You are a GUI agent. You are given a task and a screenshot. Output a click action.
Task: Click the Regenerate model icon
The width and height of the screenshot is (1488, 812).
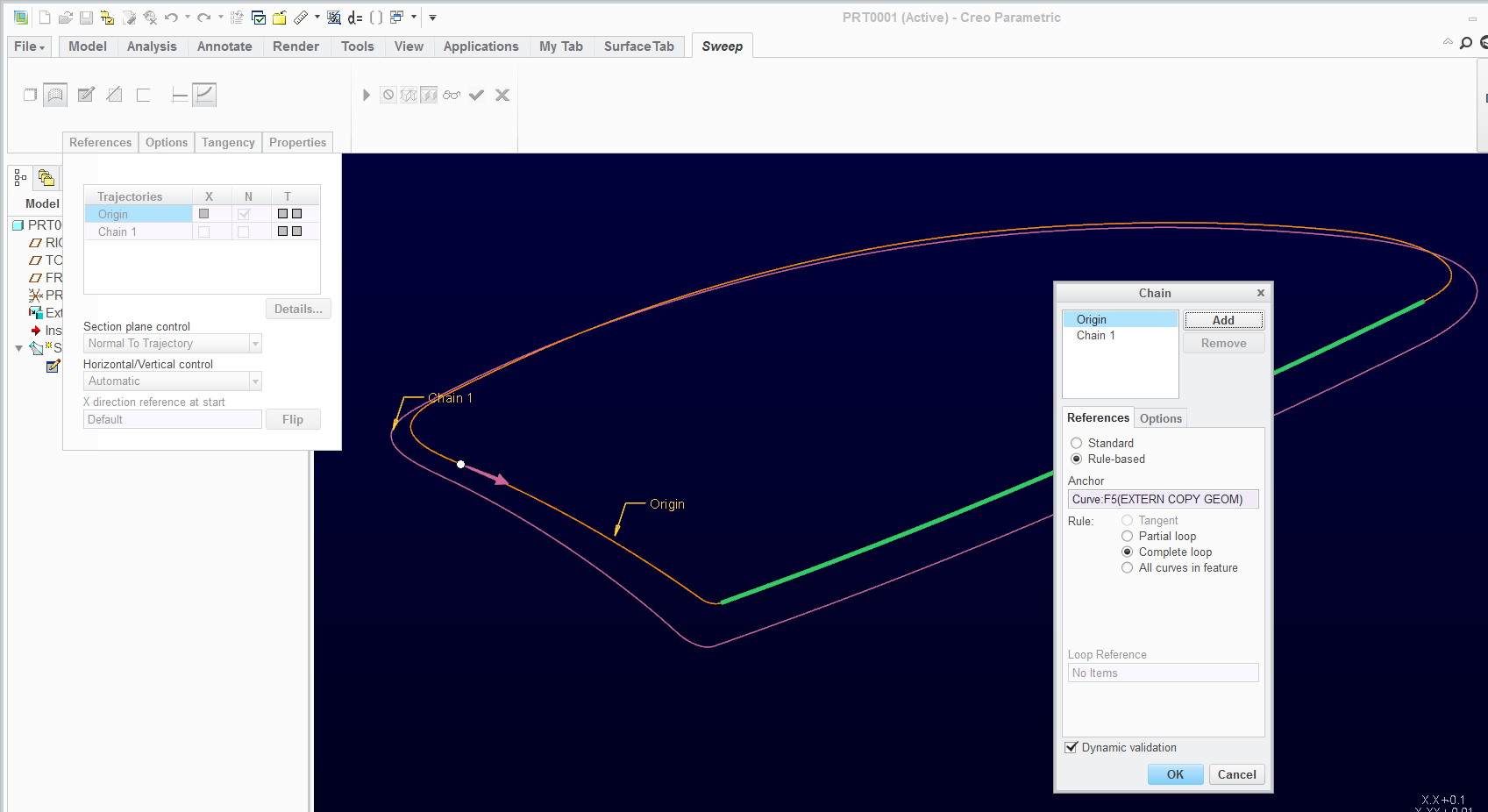[x=237, y=18]
